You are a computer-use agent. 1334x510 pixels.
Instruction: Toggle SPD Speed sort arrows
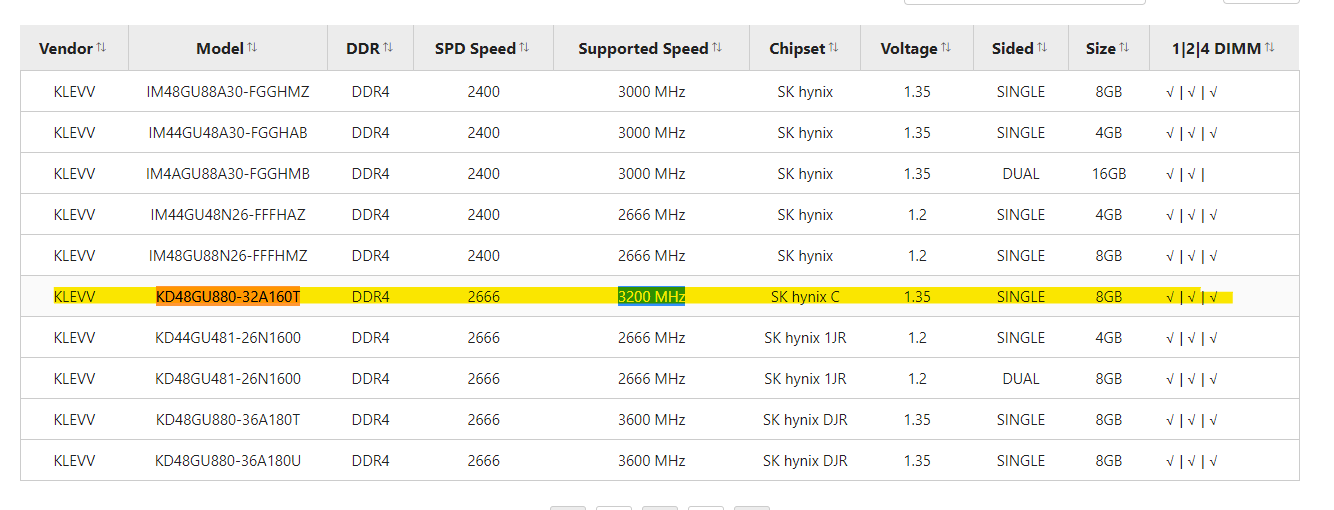[524, 48]
